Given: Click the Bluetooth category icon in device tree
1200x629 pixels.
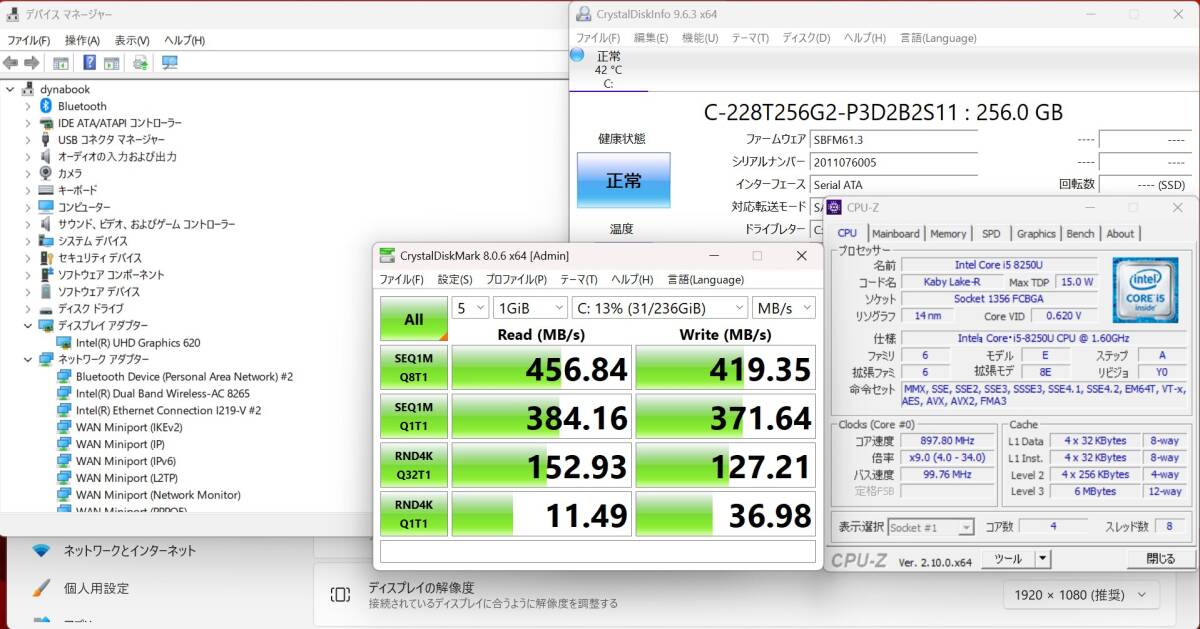Looking at the screenshot, I should point(46,106).
